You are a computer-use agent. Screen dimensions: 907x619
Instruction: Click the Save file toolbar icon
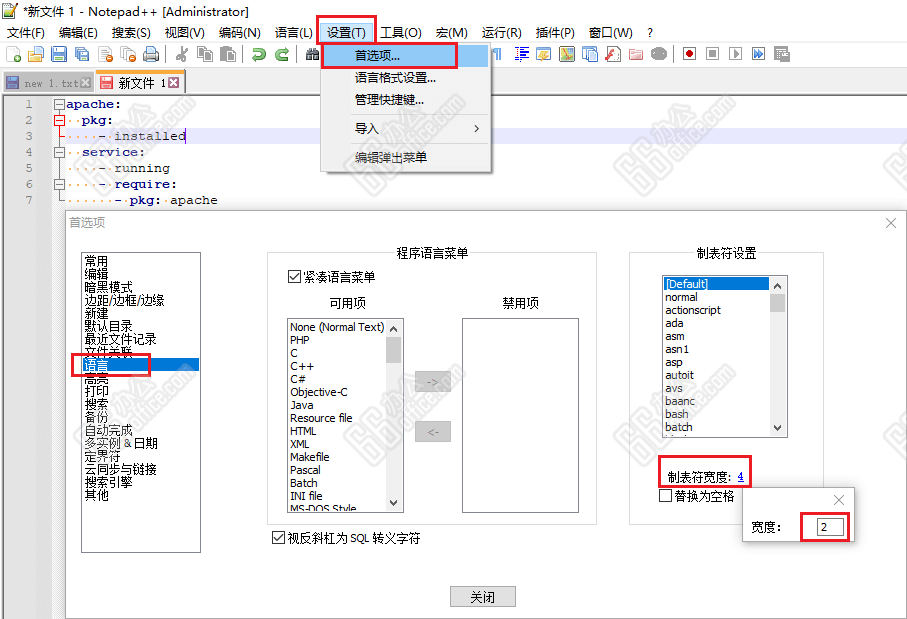pos(59,54)
